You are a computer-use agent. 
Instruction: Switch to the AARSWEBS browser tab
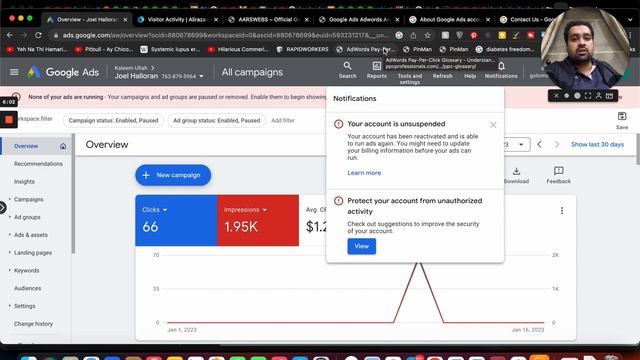click(x=269, y=20)
